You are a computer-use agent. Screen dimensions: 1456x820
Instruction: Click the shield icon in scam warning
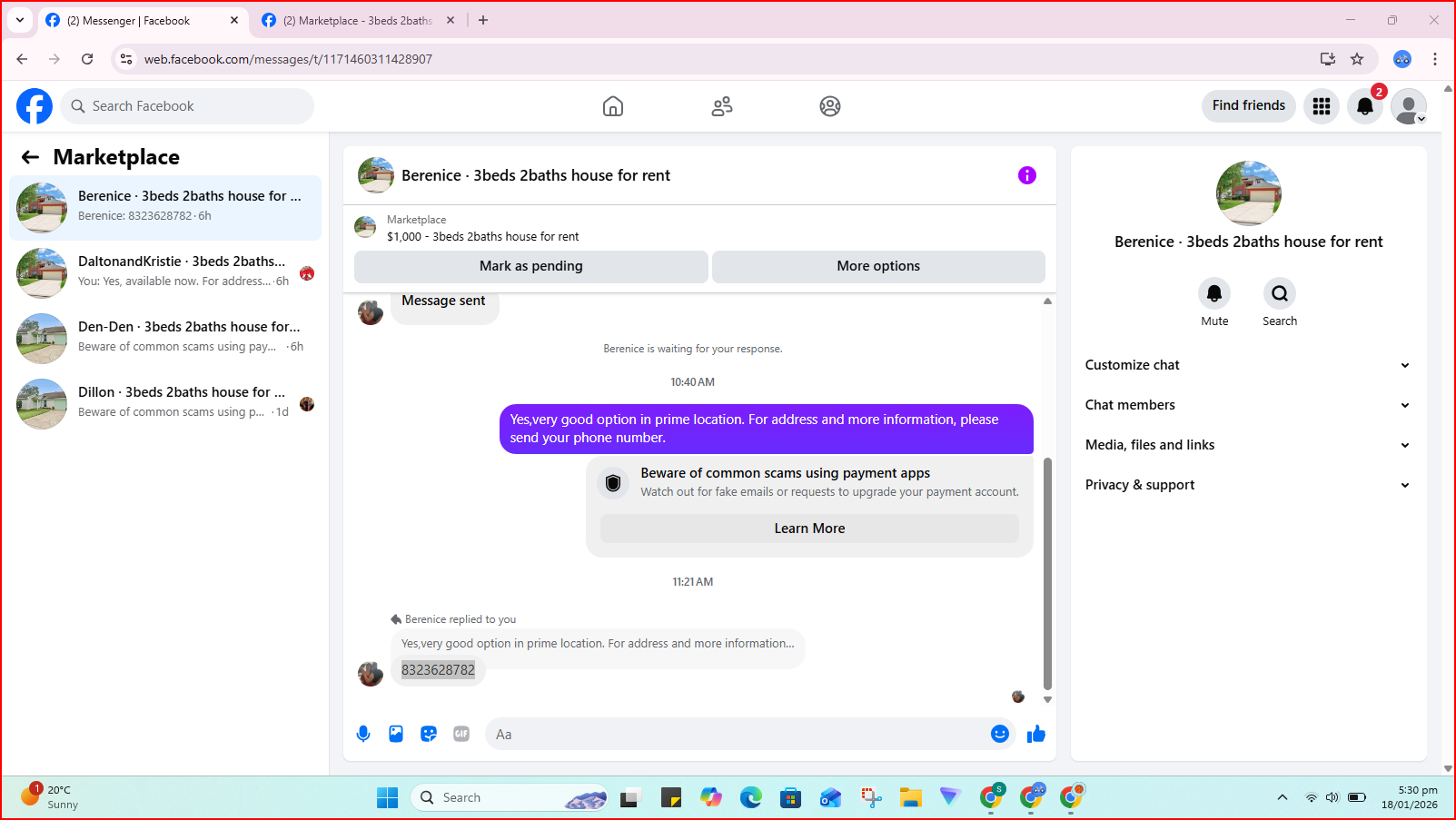pyautogui.click(x=613, y=483)
